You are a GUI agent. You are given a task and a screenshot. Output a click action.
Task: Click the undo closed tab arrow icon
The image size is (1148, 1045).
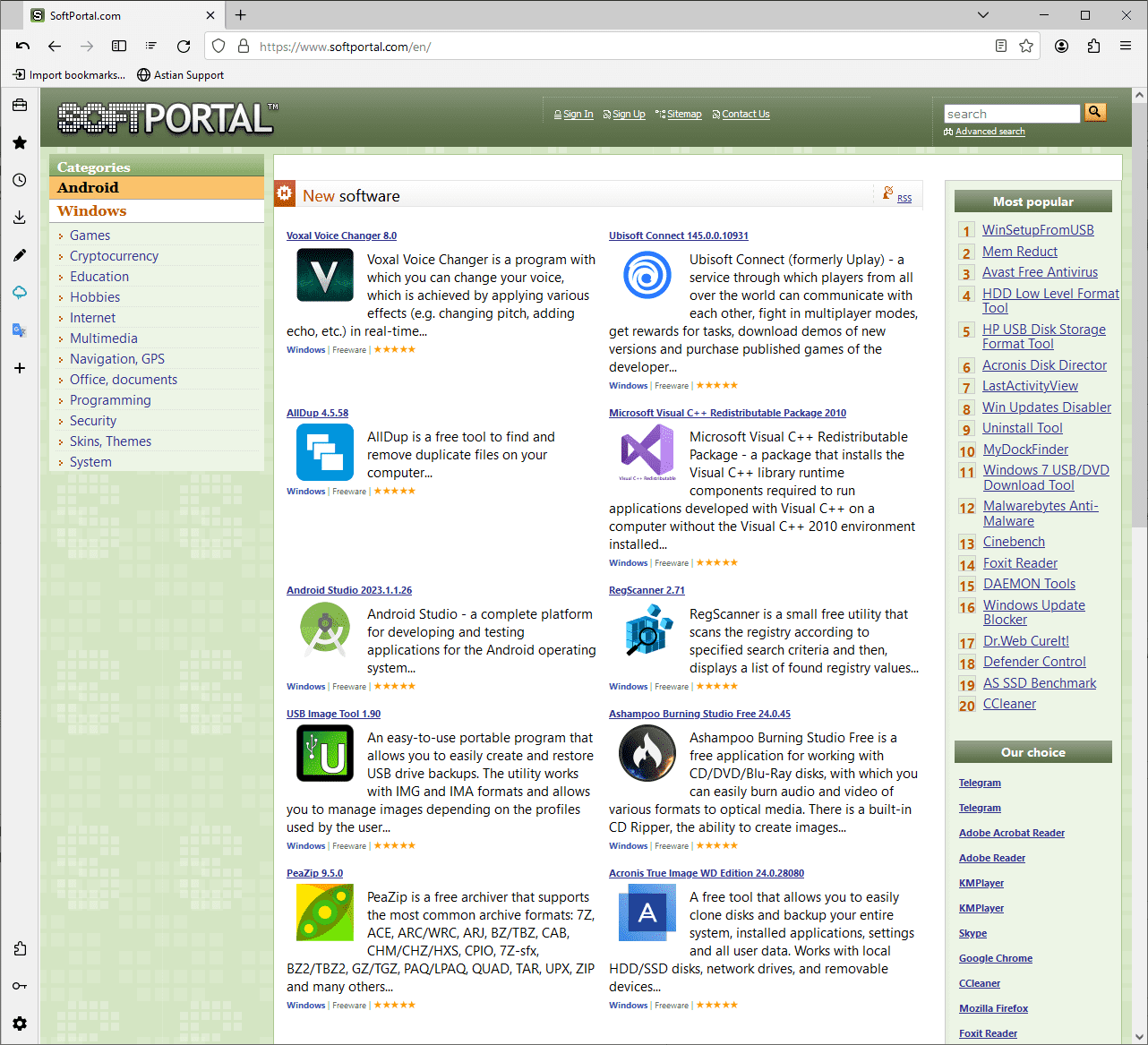click(x=22, y=47)
